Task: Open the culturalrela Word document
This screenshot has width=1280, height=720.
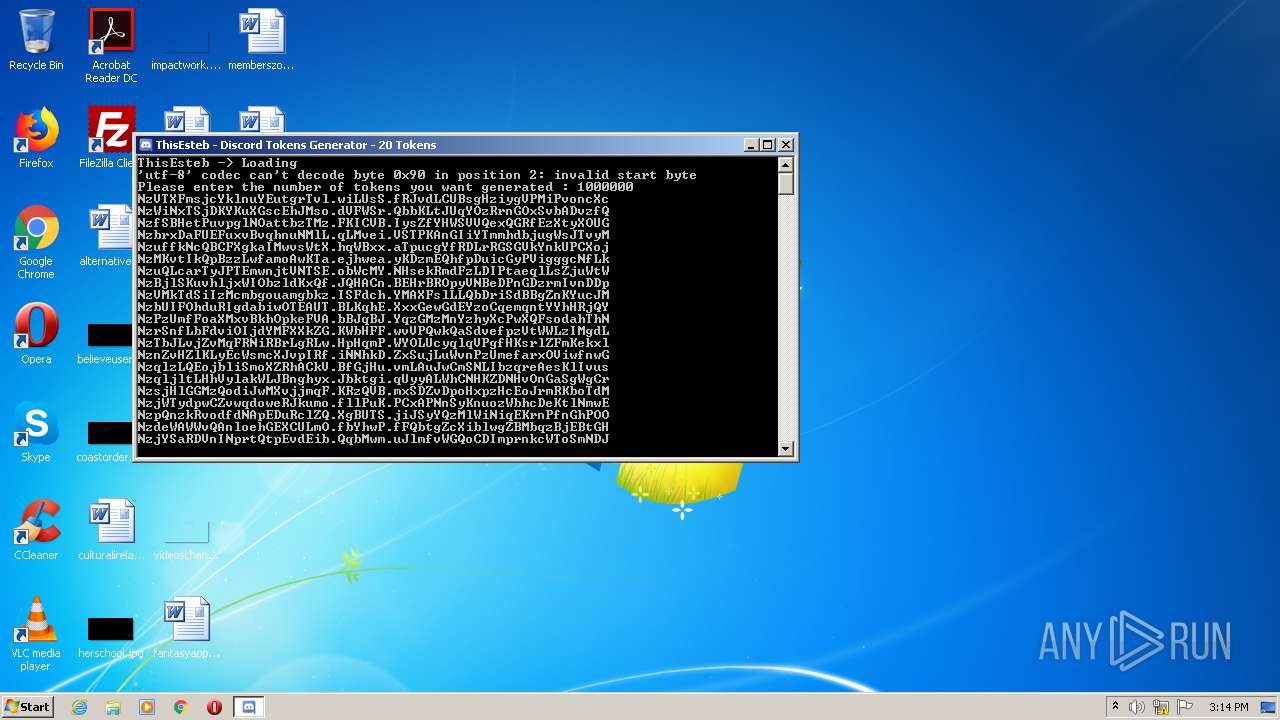Action: 110,530
